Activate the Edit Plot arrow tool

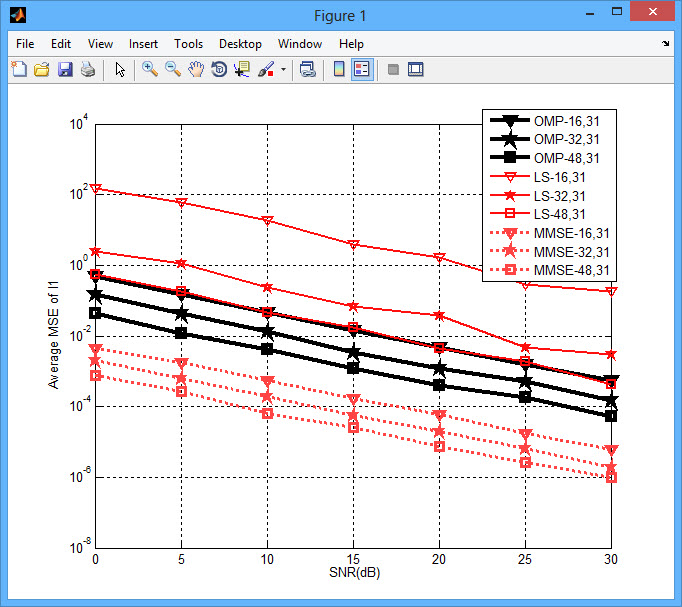coord(120,70)
